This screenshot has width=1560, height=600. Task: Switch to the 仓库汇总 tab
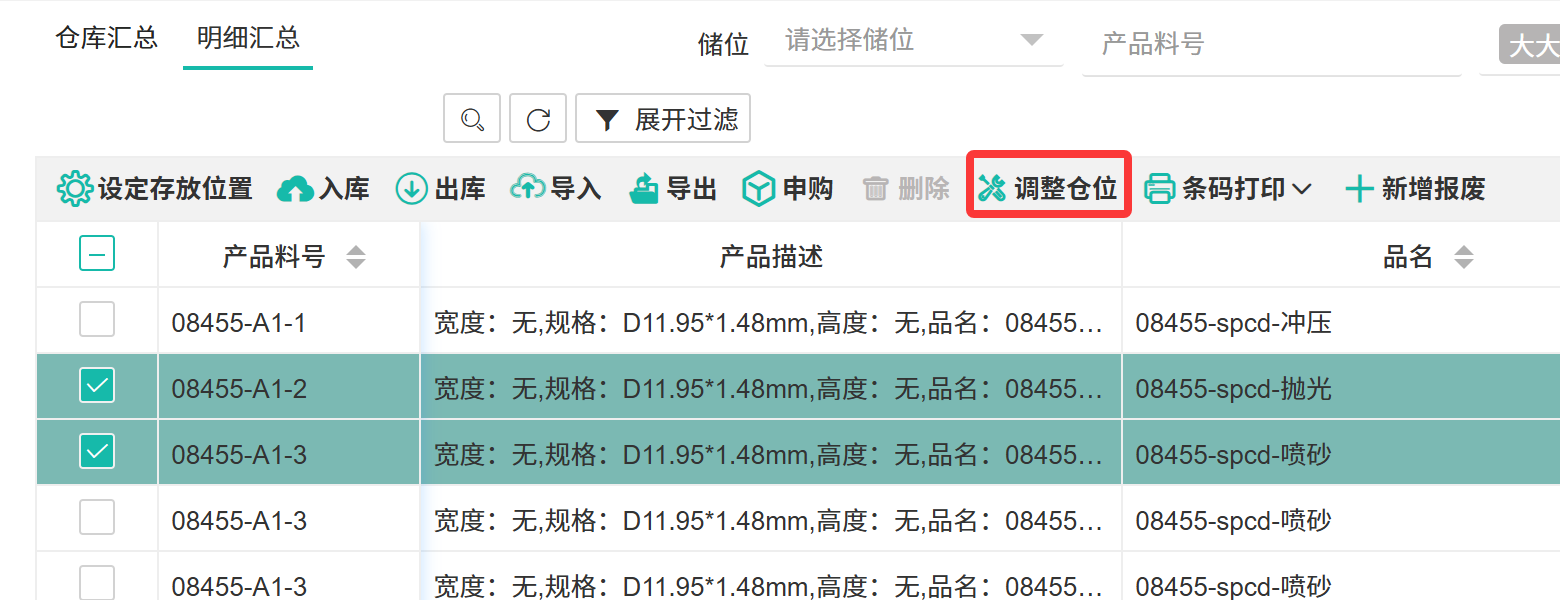[x=107, y=39]
